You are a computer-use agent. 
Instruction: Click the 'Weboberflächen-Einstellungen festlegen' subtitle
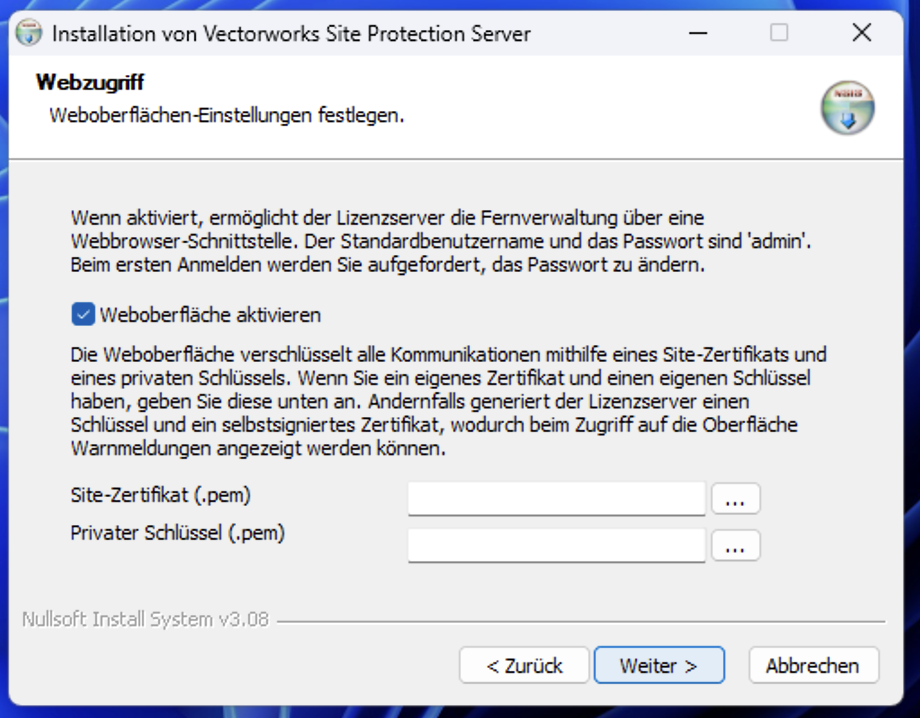pyautogui.click(x=227, y=115)
